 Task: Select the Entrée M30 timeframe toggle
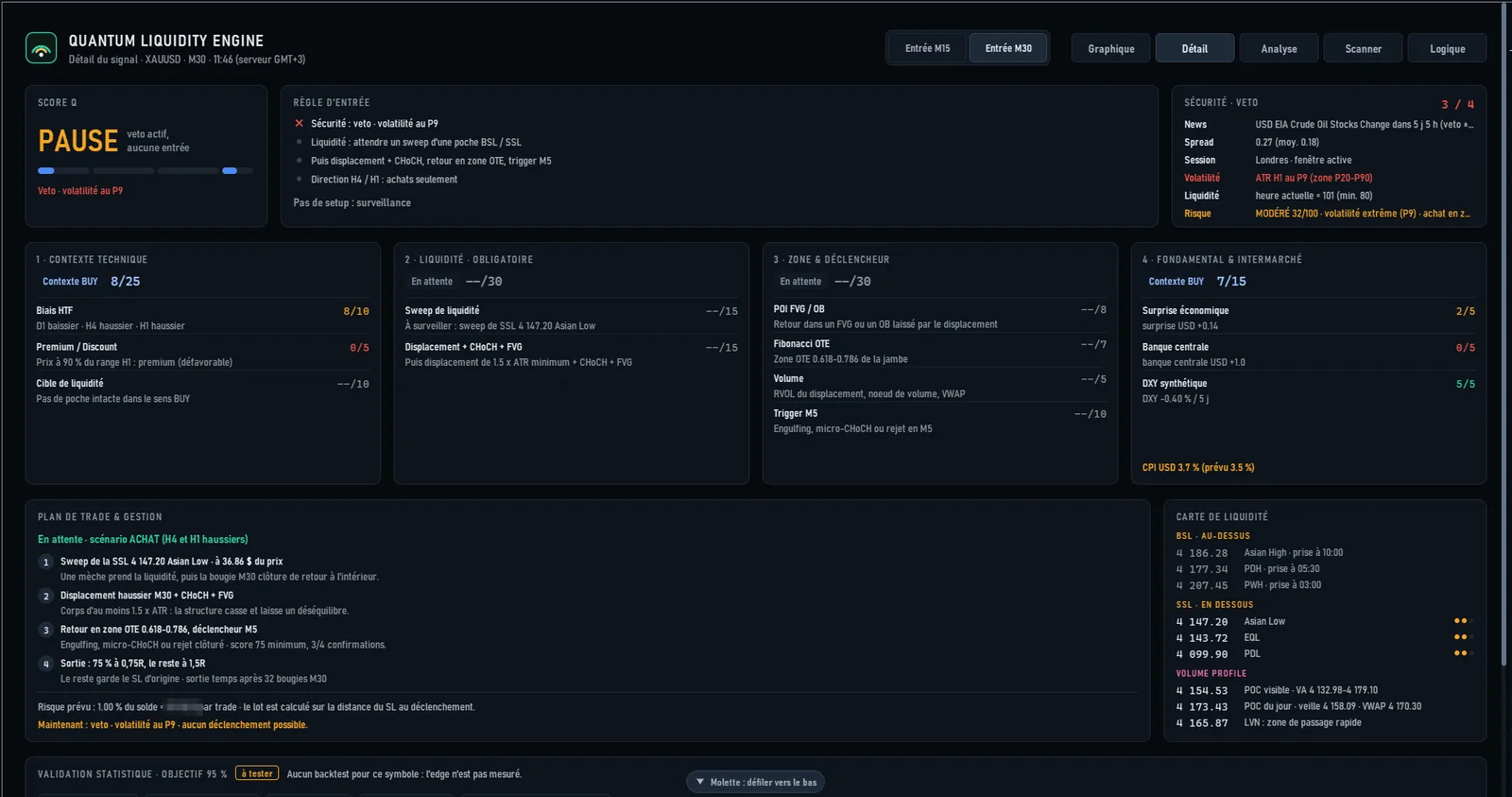(x=1008, y=48)
